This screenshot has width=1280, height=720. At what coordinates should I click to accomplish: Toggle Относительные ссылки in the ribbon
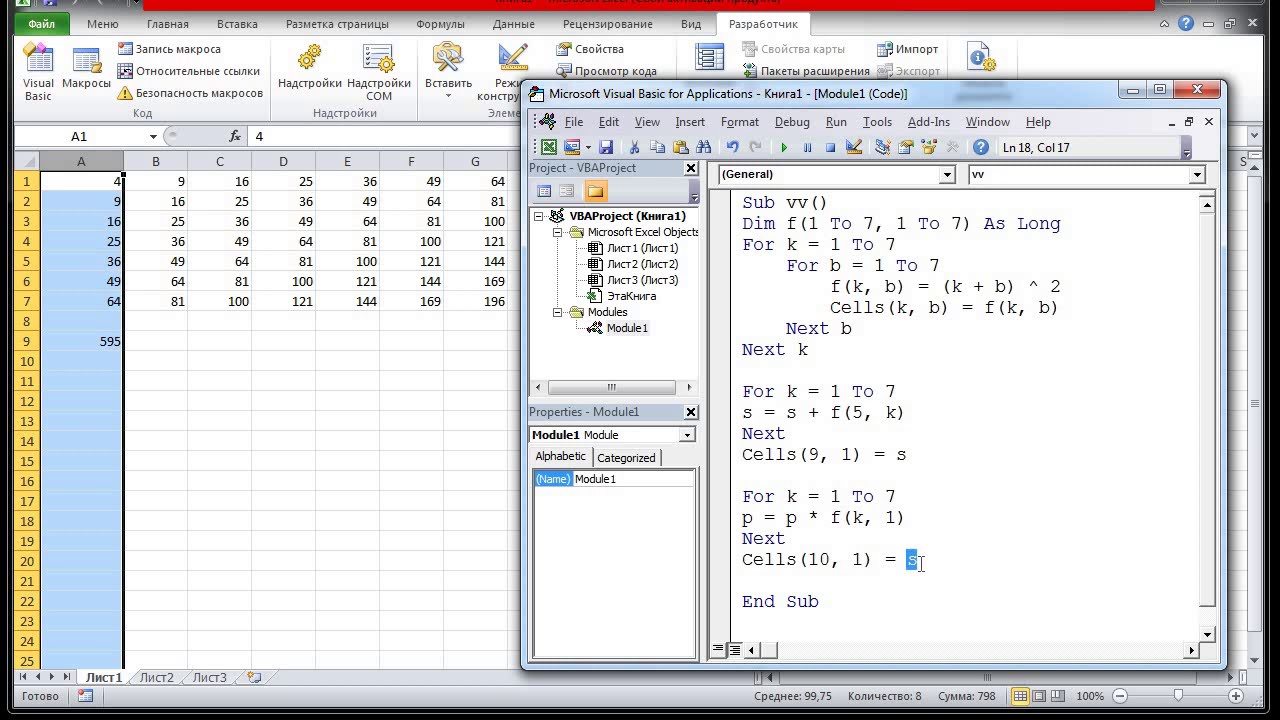pos(188,71)
